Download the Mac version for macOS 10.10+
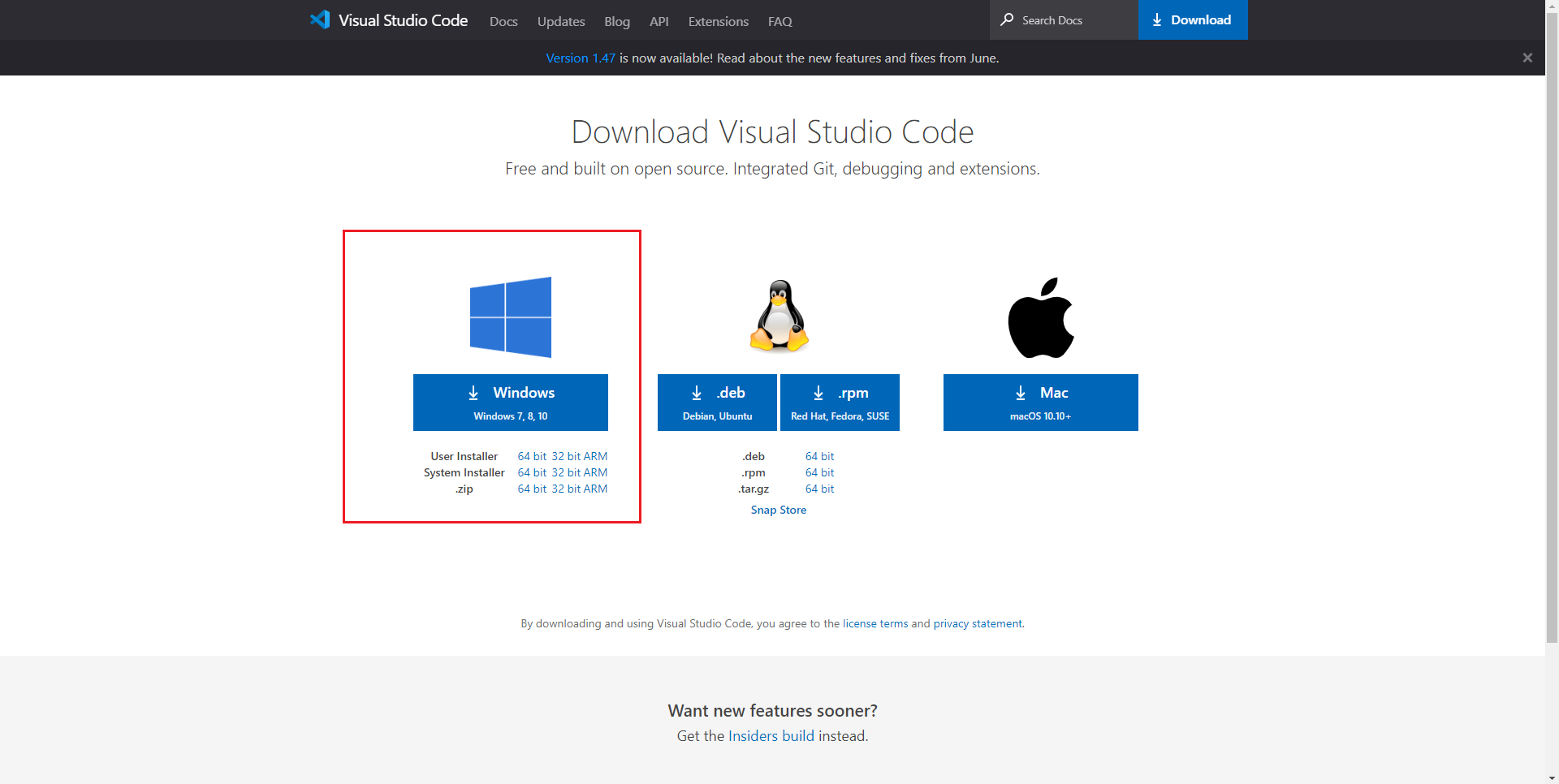This screenshot has width=1559, height=784. [1040, 403]
